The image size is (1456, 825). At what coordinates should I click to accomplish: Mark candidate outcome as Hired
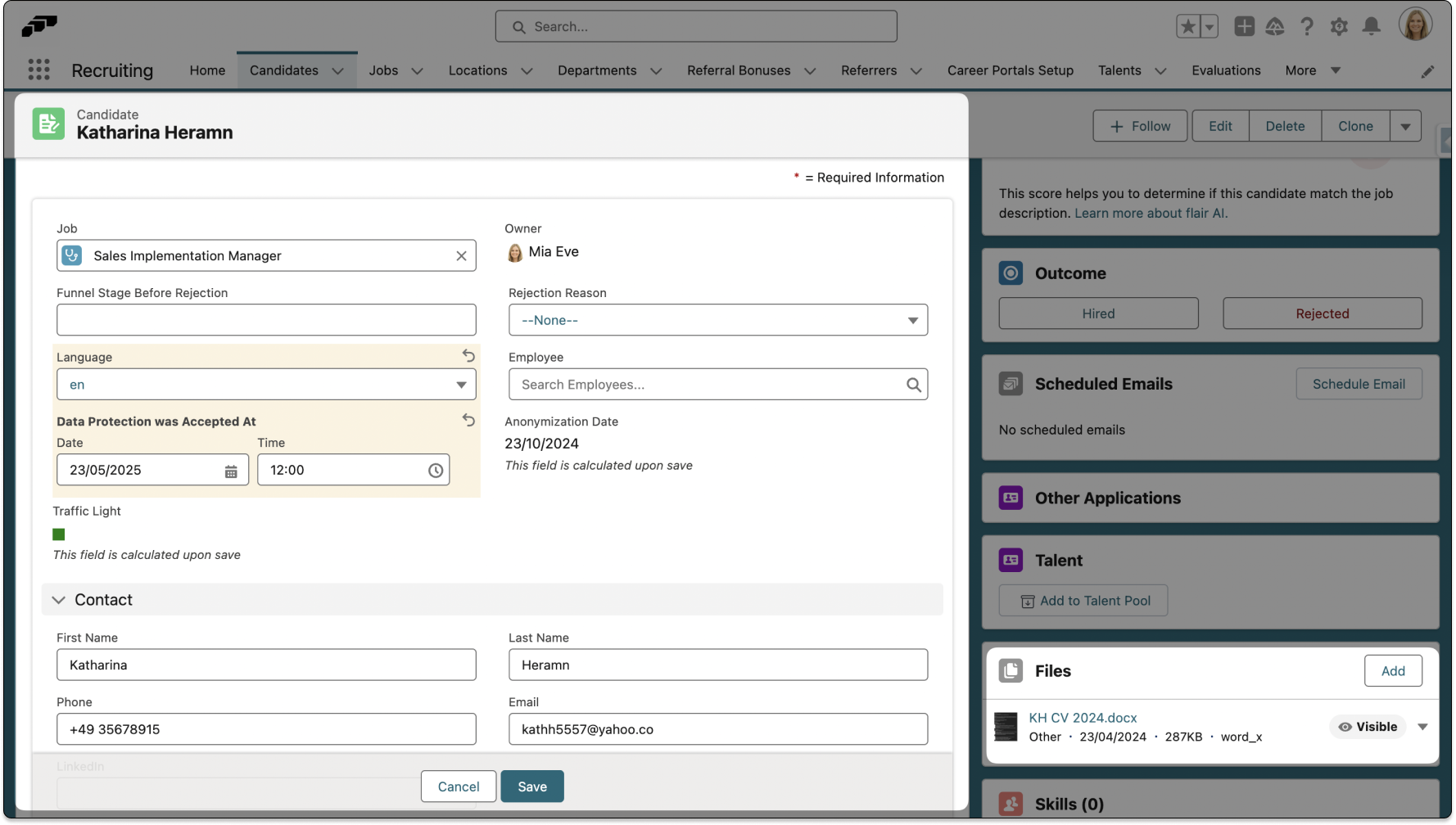[x=1098, y=313]
